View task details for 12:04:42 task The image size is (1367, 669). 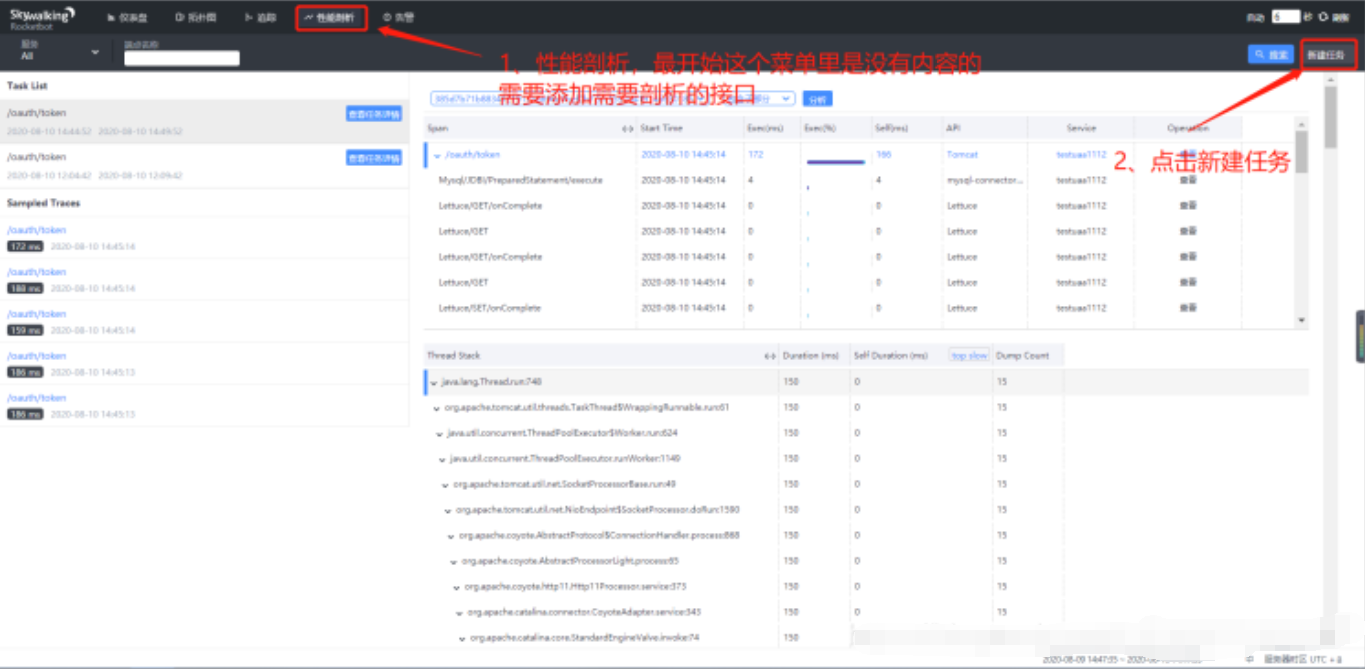tap(374, 157)
